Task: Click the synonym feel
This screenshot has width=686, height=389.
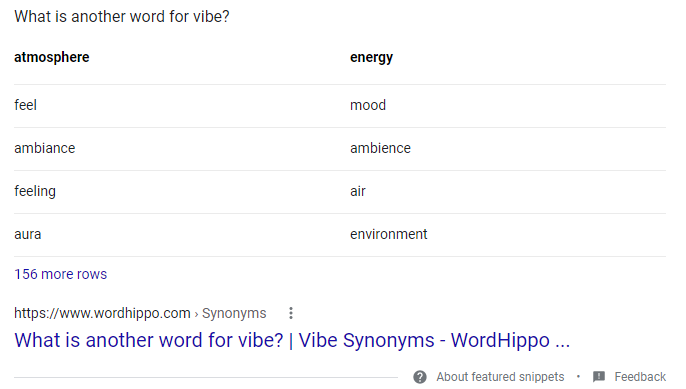Action: click(x=25, y=105)
